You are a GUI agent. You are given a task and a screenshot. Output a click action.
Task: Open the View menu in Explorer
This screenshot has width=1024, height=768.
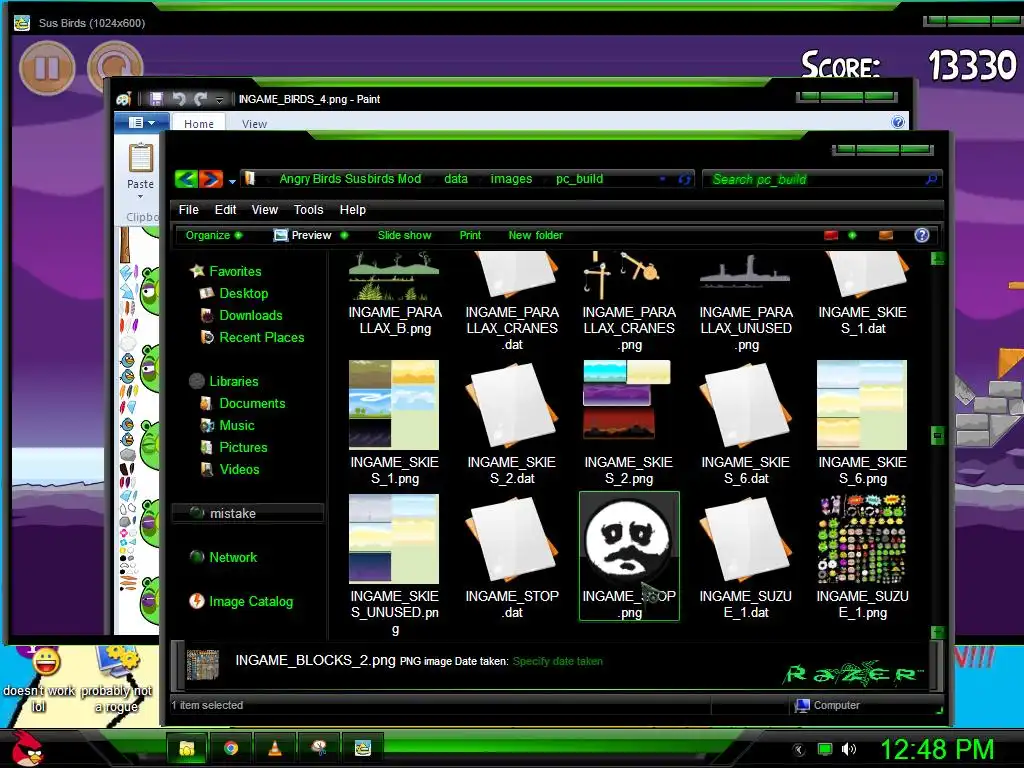pos(264,210)
